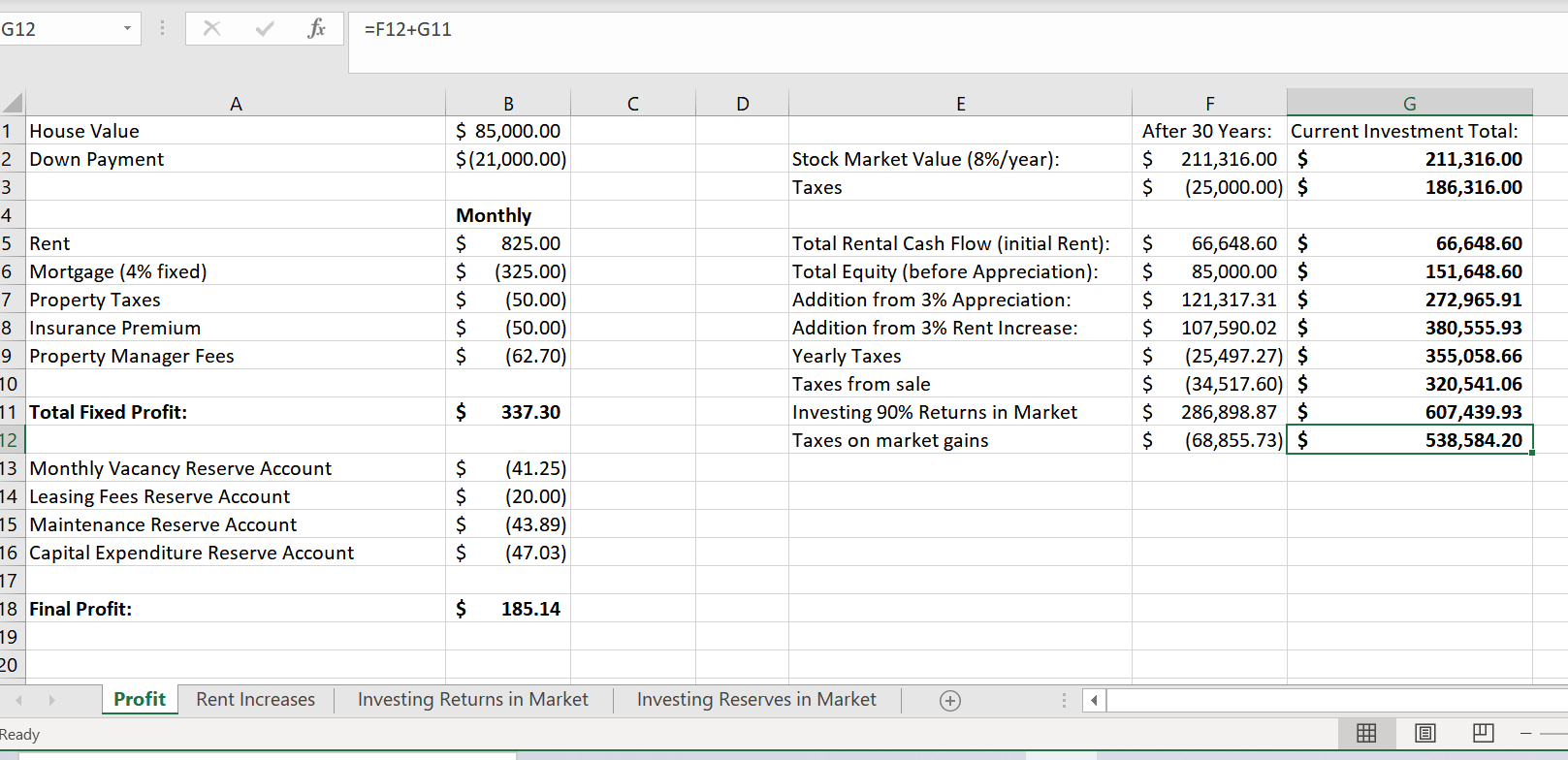1568x760 pixels.
Task: Select Property Manager Fees value (62.70)
Action: (x=508, y=356)
